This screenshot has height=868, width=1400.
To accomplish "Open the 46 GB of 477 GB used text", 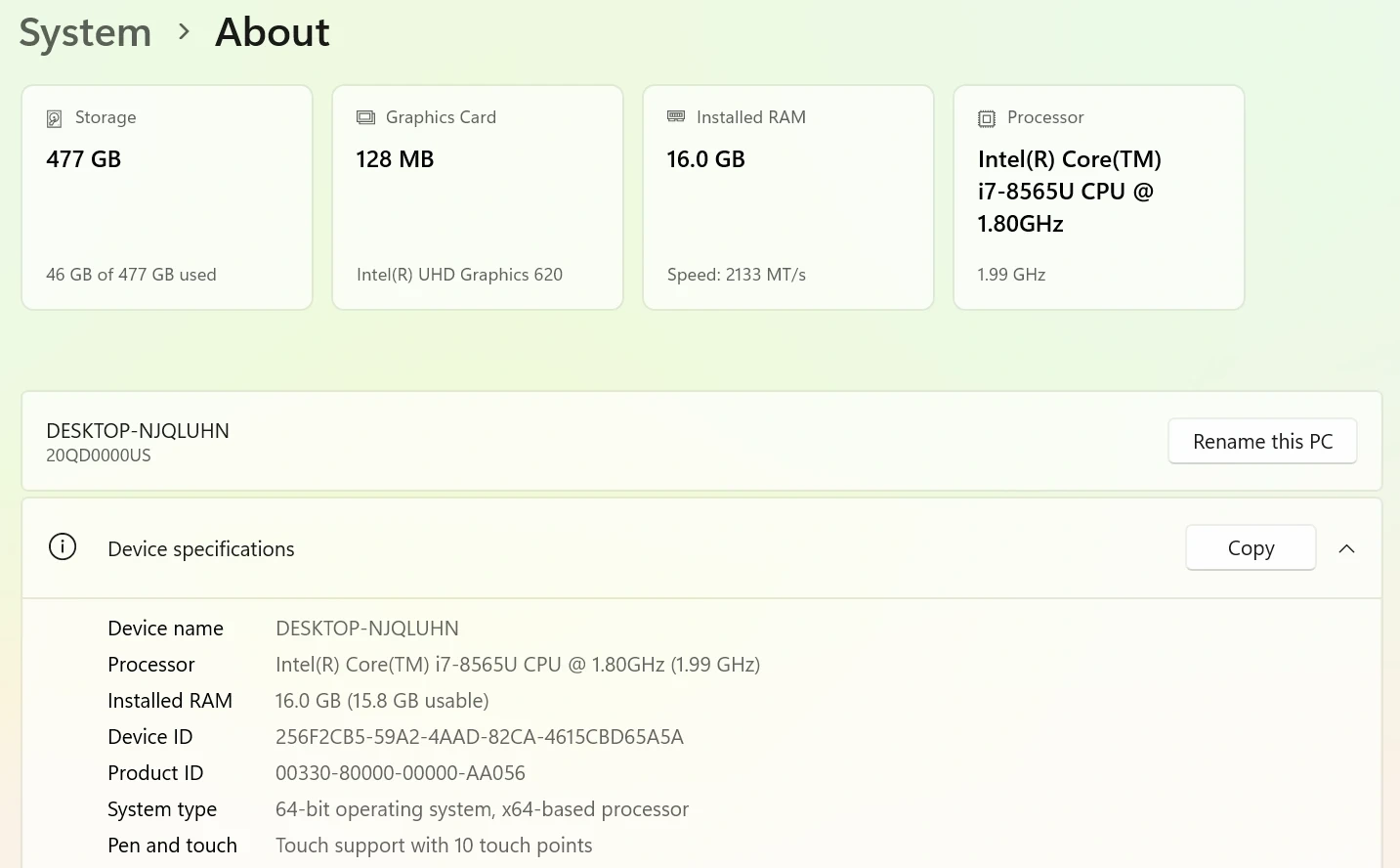I will 131,275.
